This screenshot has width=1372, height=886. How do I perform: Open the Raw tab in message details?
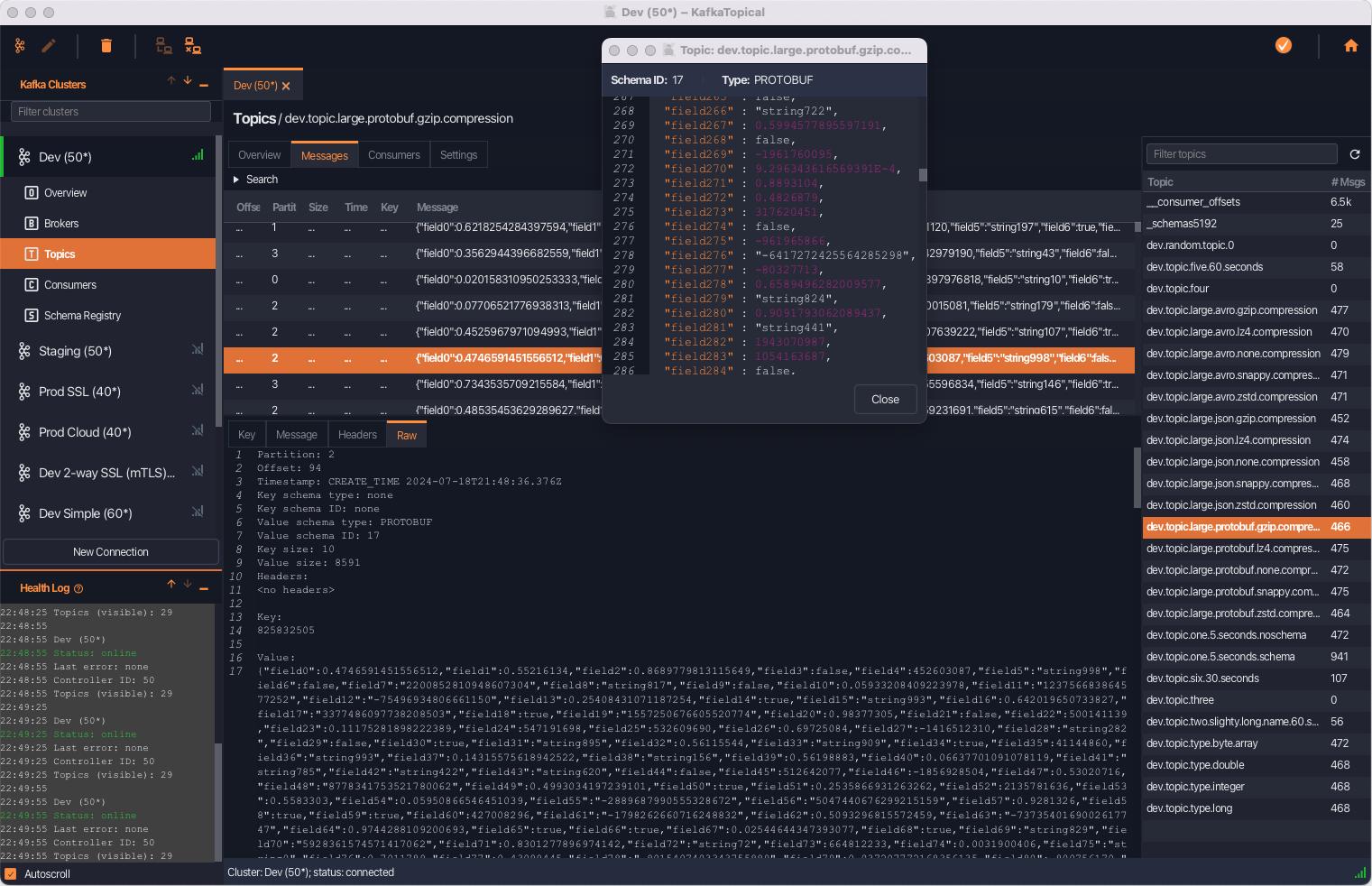point(407,435)
